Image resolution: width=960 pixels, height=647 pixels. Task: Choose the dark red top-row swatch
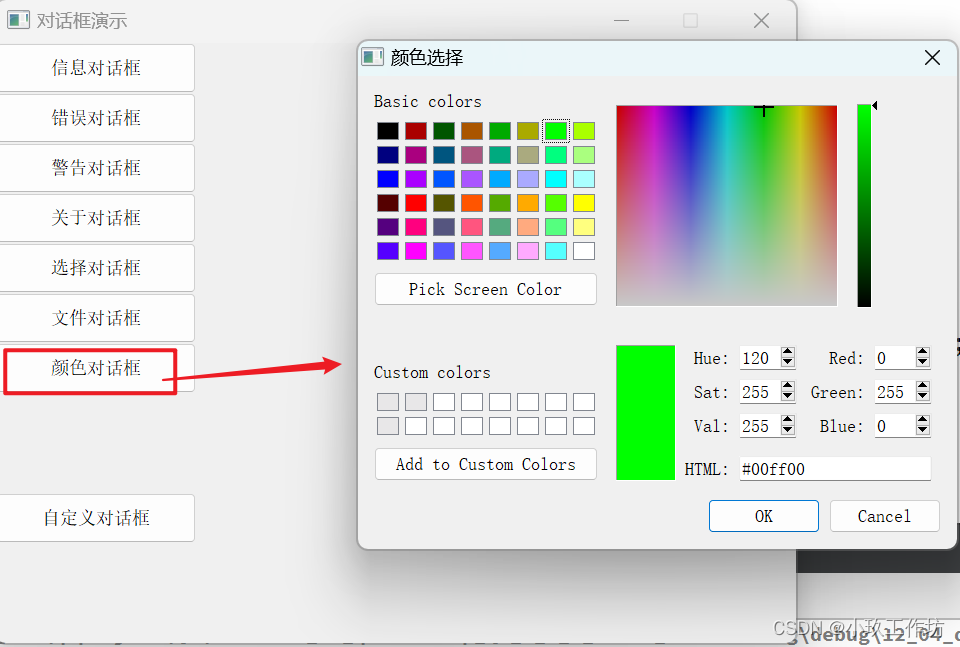pyautogui.click(x=416, y=131)
